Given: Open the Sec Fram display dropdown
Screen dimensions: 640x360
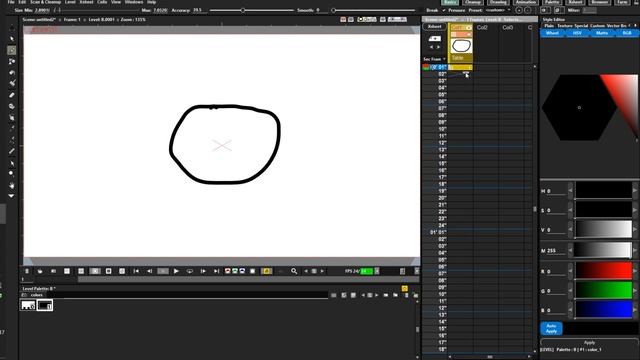Looking at the screenshot, I should coord(434,59).
